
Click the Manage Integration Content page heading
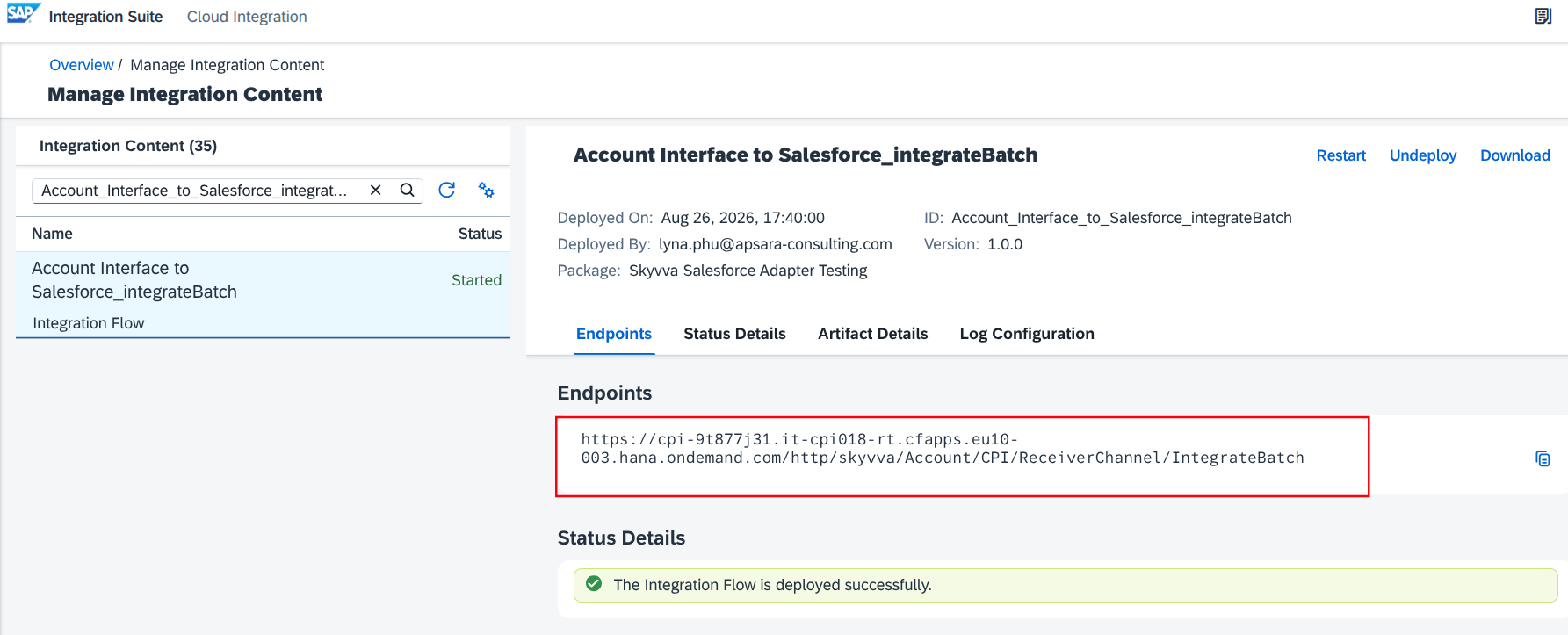coord(185,94)
